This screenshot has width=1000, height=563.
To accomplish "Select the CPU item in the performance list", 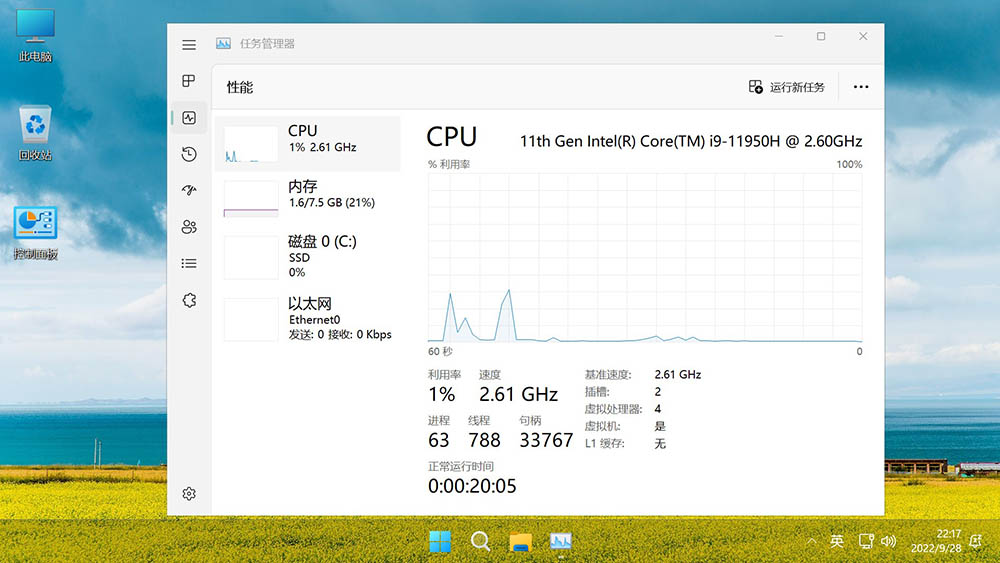I will click(308, 142).
